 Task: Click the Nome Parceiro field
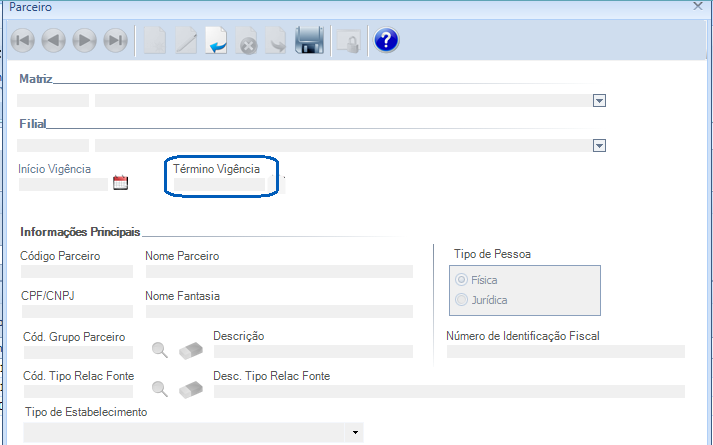(x=279, y=271)
